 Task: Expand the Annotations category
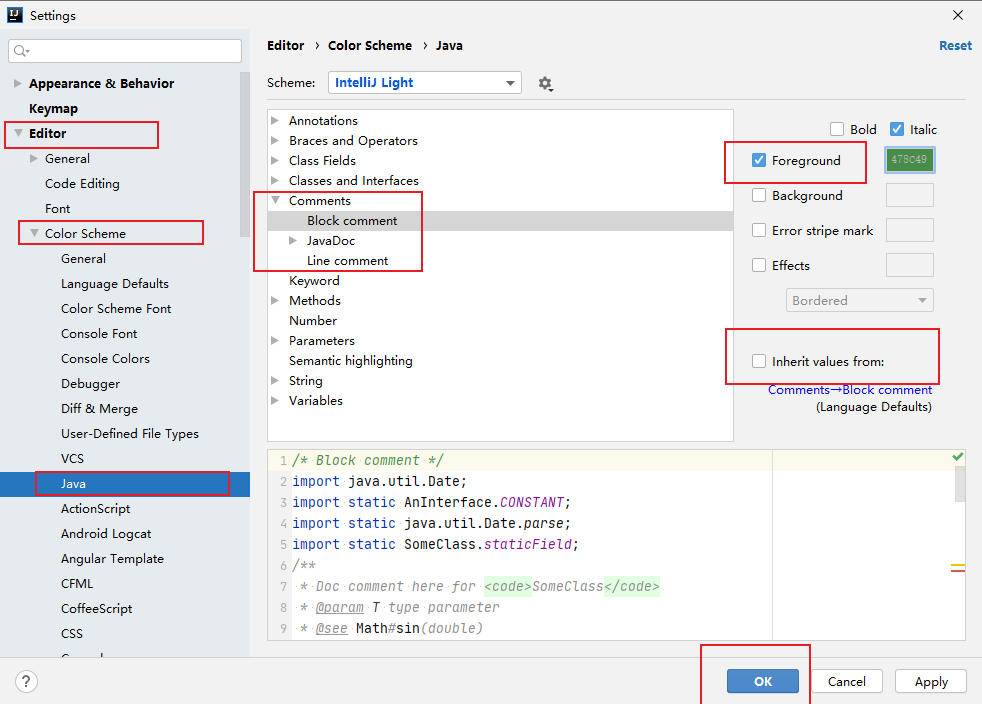[275, 120]
